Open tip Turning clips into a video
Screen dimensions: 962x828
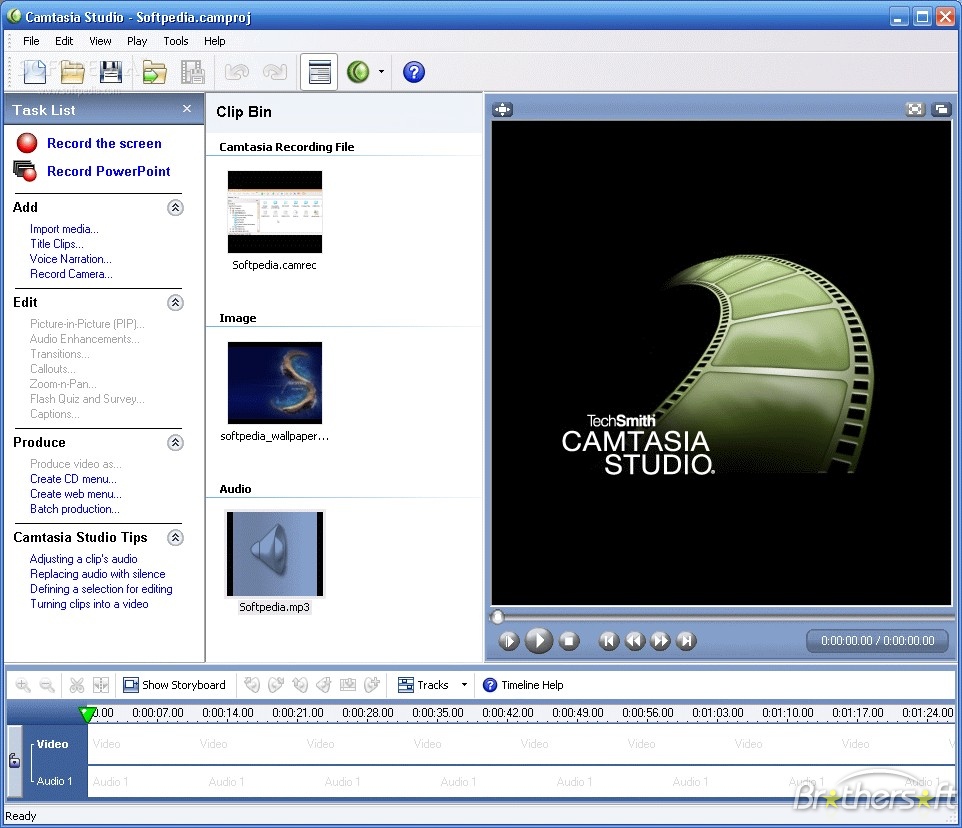89,604
